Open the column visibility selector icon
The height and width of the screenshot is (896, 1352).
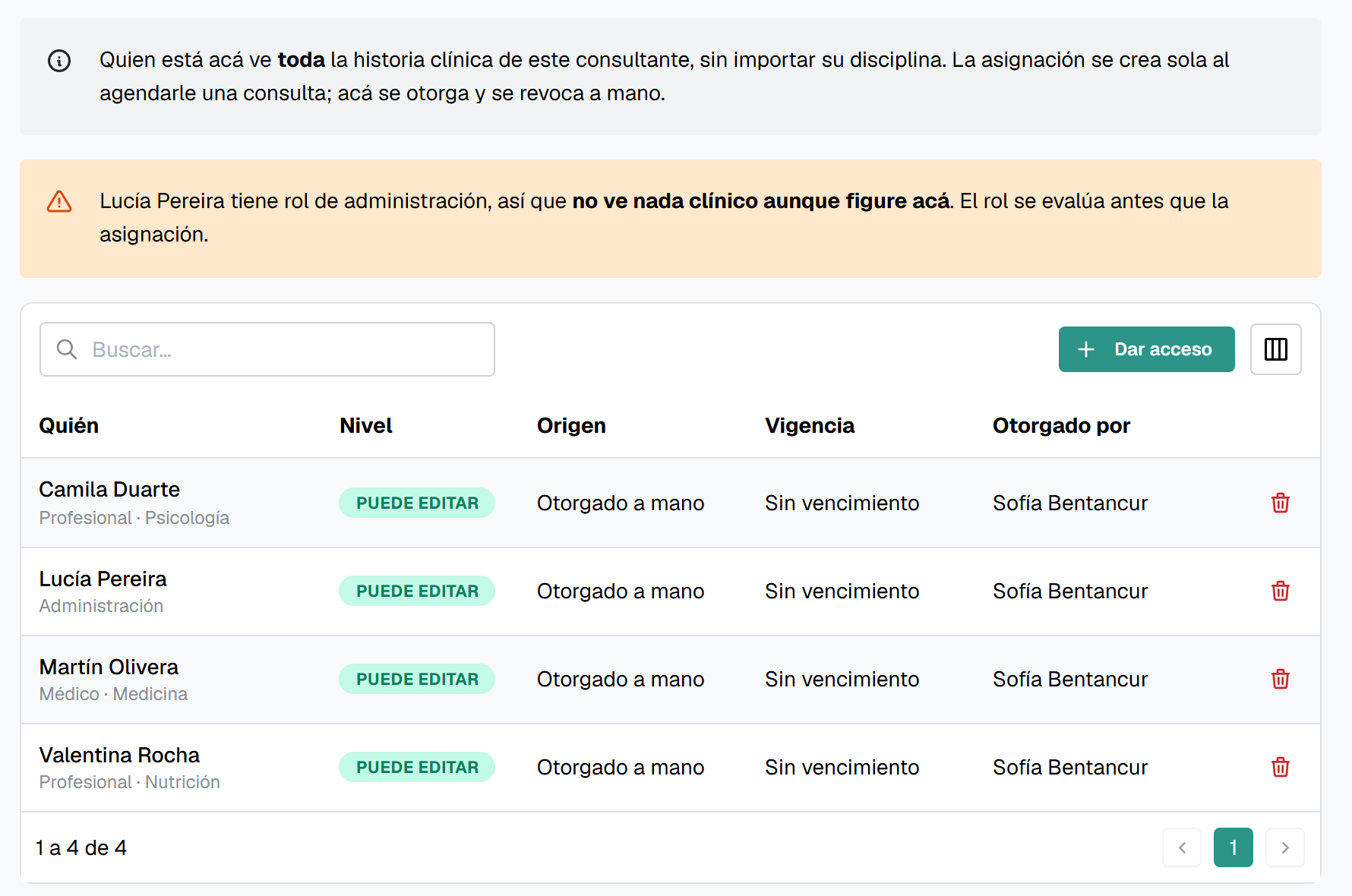click(x=1275, y=349)
